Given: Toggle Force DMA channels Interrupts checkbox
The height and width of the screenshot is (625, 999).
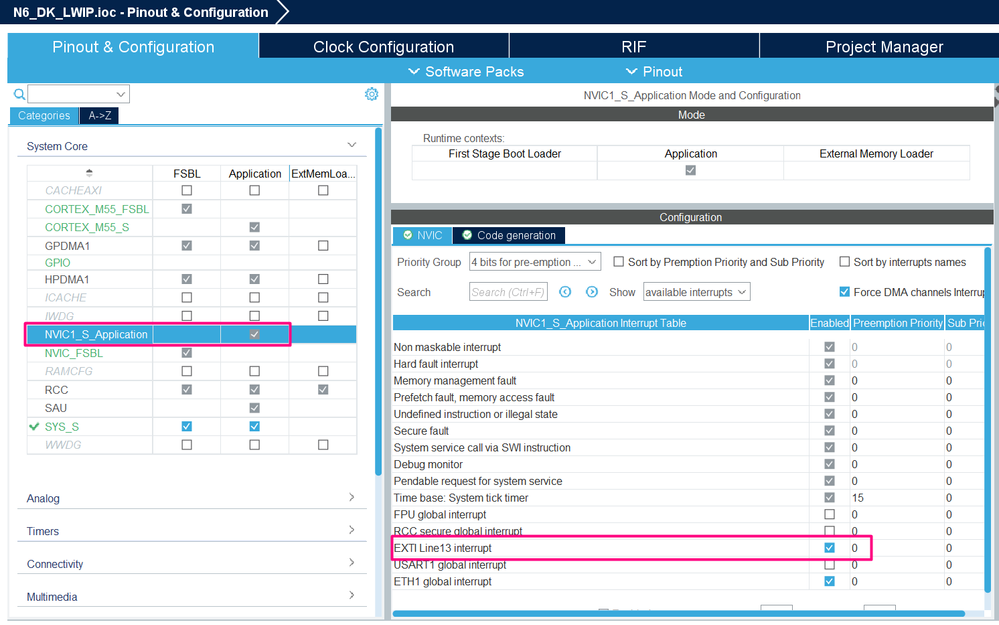Looking at the screenshot, I should pyautogui.click(x=844, y=292).
